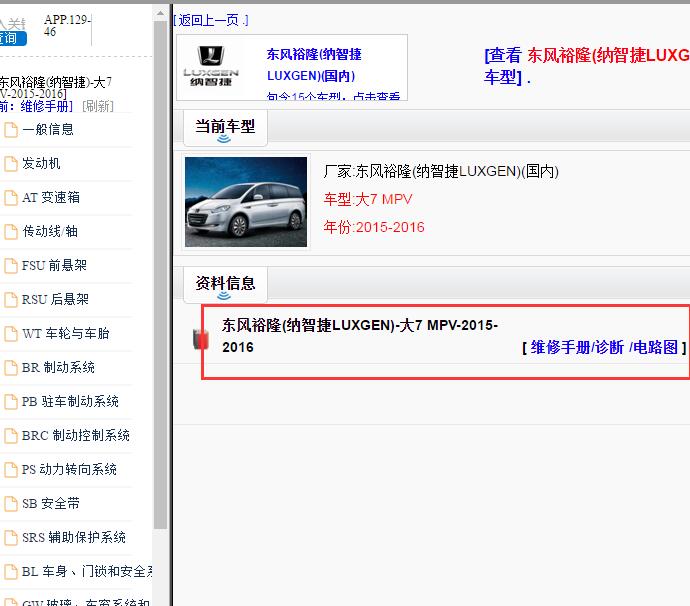Click the Luxgen 纳智捷 brand logo
Screen dimensions: 690x606
211,66
